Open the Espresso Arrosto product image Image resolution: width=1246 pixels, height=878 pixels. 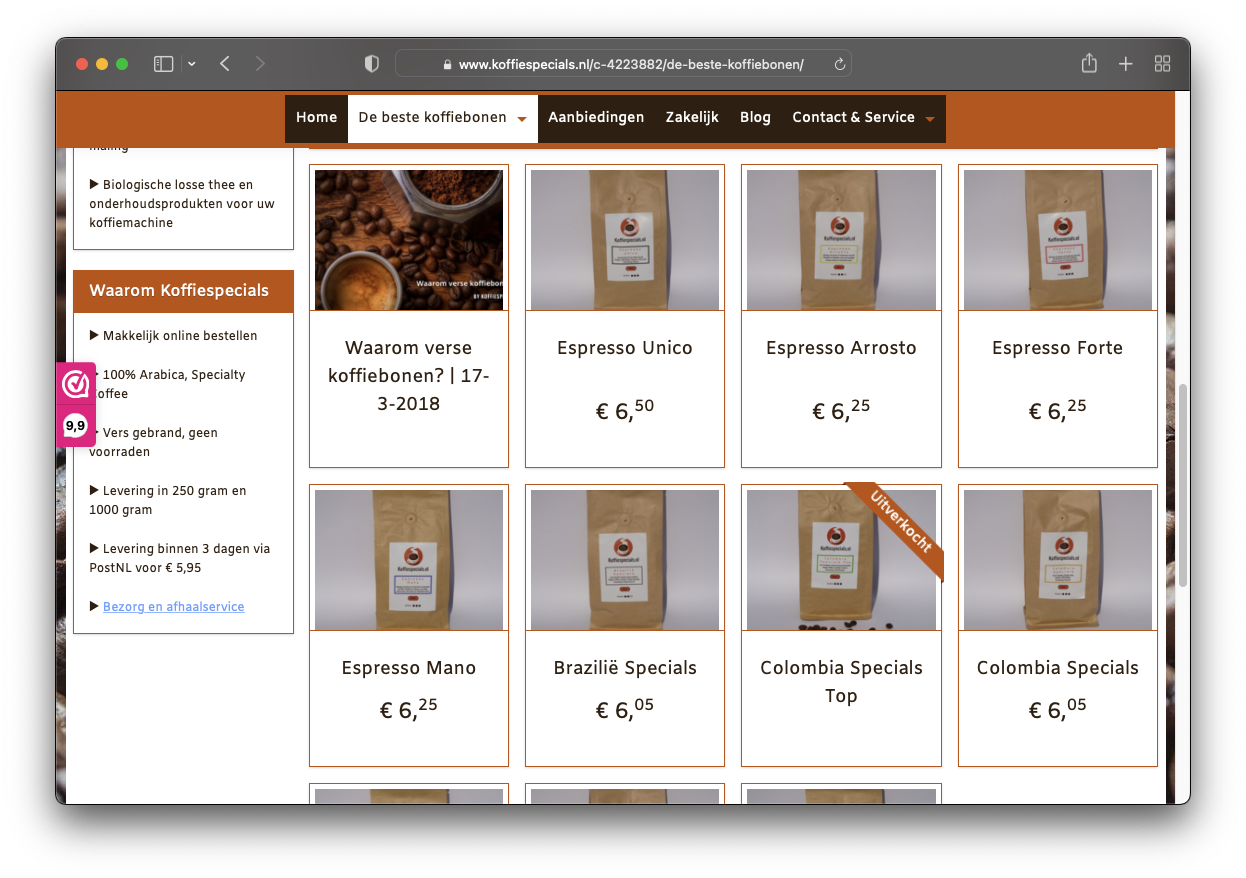point(841,240)
